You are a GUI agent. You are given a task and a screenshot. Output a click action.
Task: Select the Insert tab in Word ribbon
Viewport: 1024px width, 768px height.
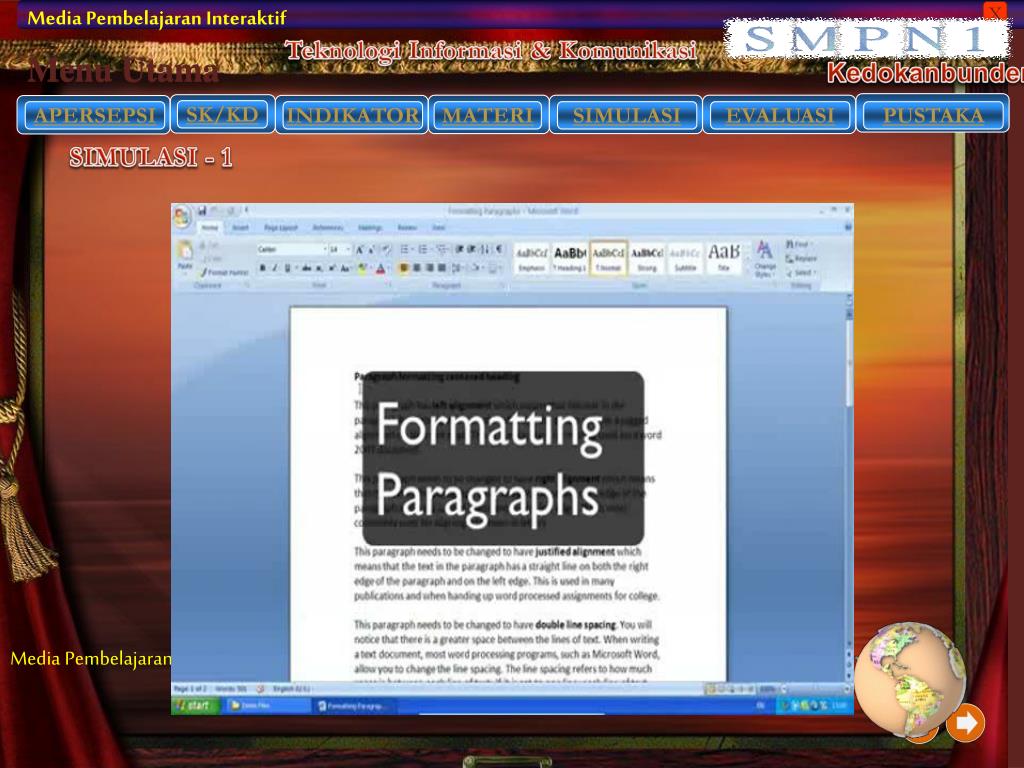pos(240,228)
